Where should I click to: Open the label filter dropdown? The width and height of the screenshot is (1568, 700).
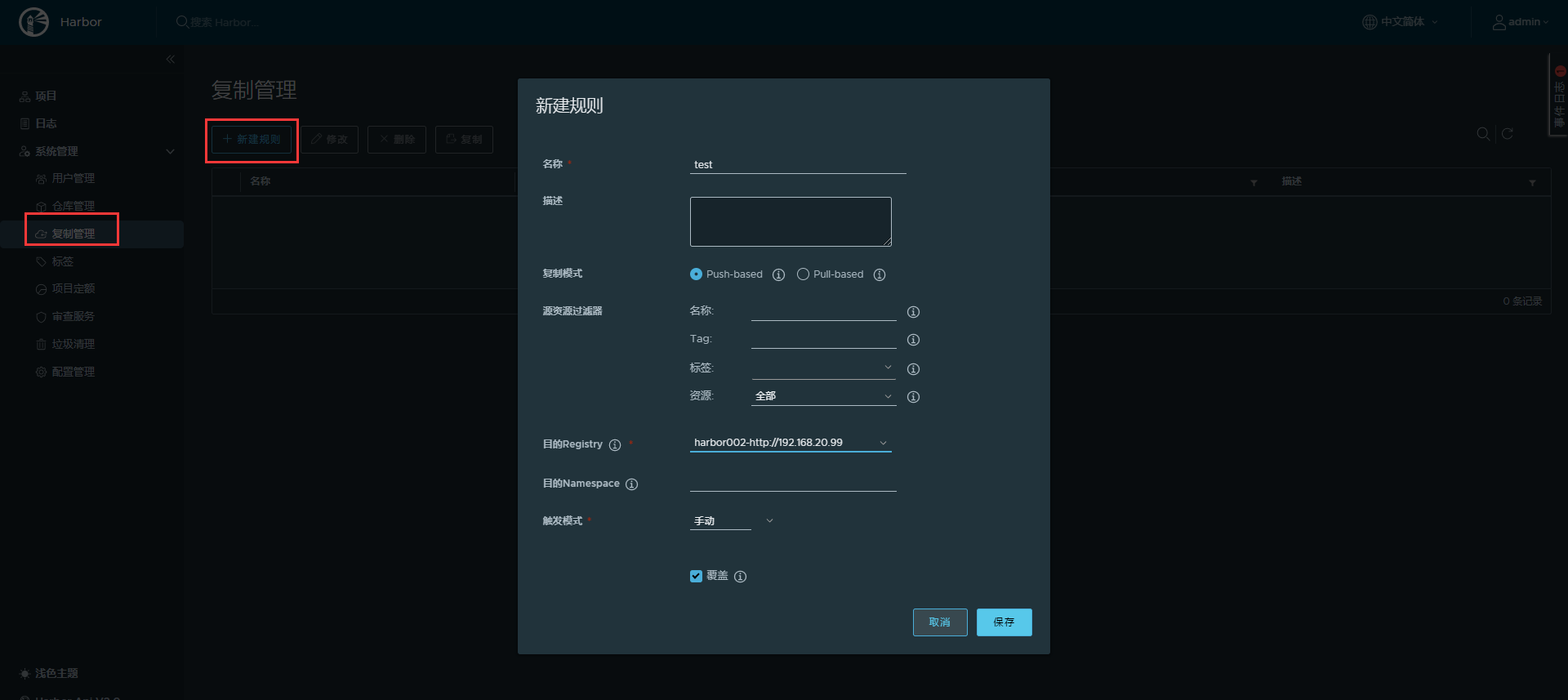point(823,368)
